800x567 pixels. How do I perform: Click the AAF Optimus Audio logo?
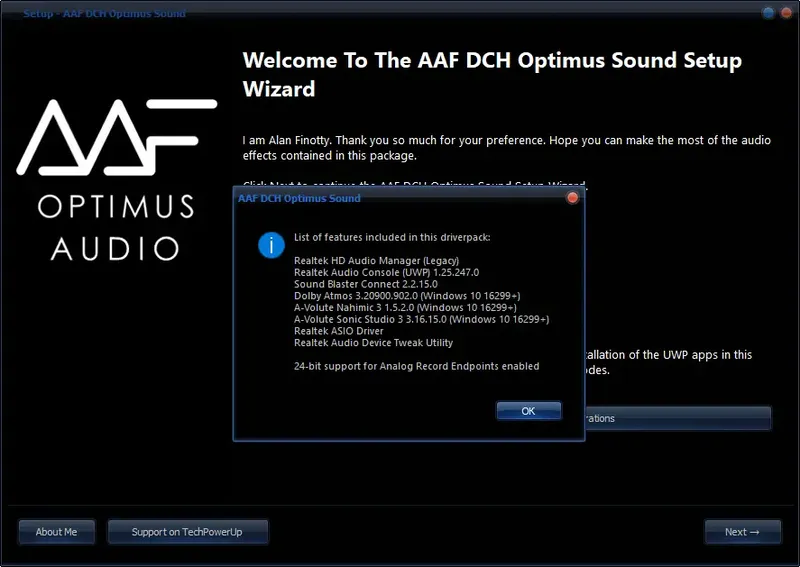pos(117,180)
